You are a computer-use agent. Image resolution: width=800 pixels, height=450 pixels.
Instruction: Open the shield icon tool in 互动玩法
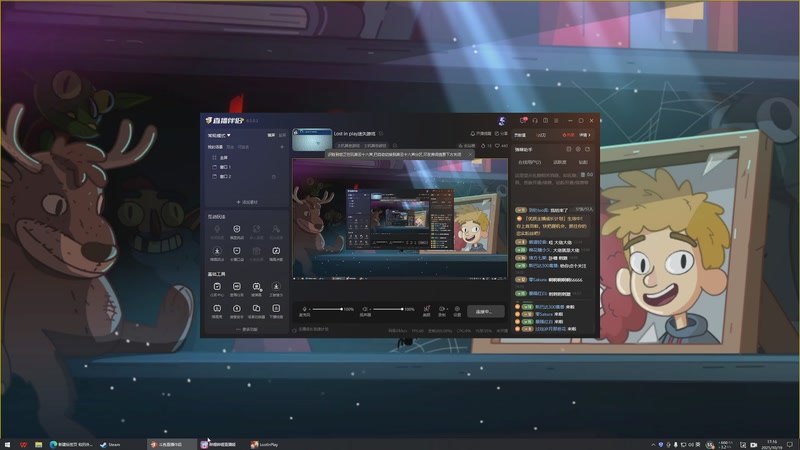(237, 231)
